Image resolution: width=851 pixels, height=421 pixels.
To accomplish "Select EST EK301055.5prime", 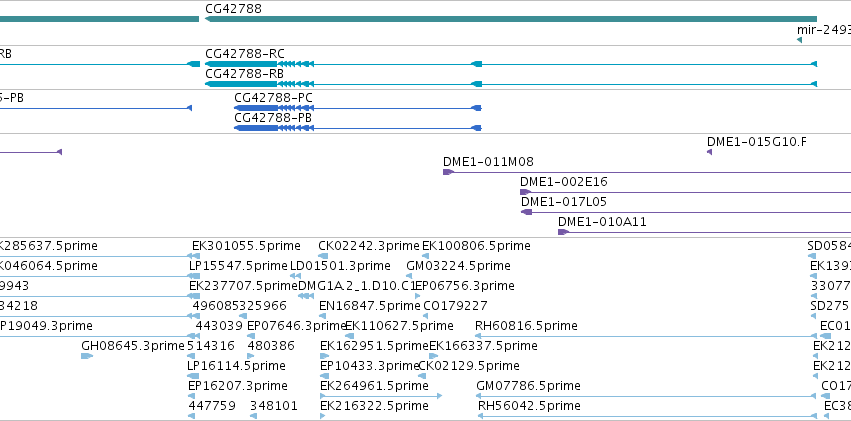I will coord(246,246).
